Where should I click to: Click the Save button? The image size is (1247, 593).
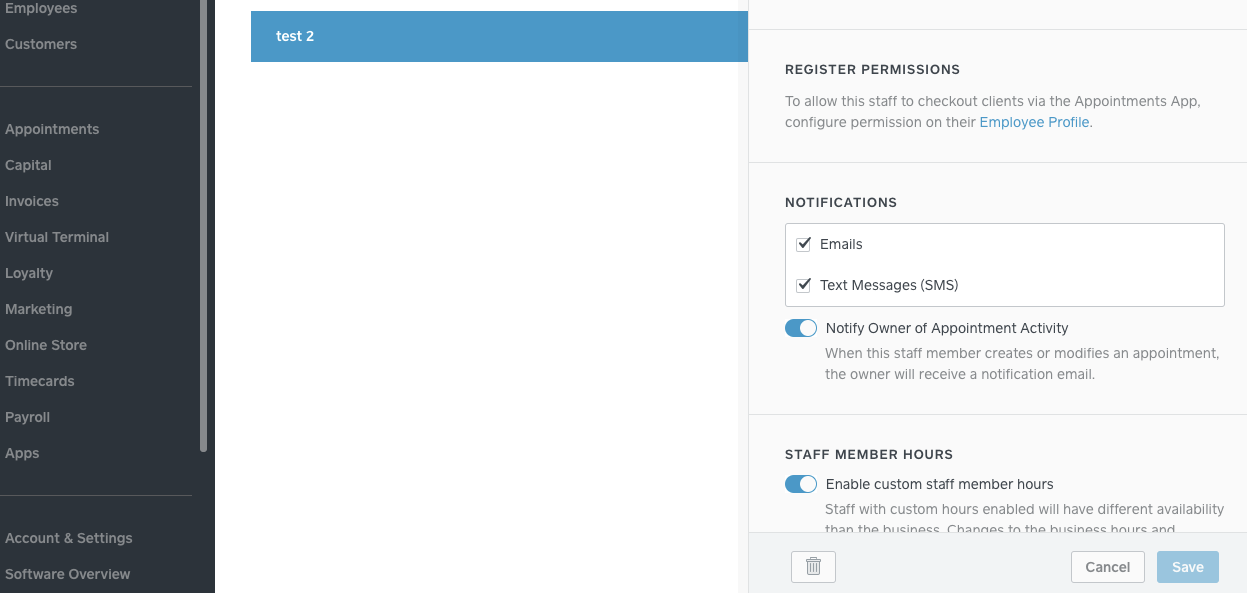coord(1187,567)
